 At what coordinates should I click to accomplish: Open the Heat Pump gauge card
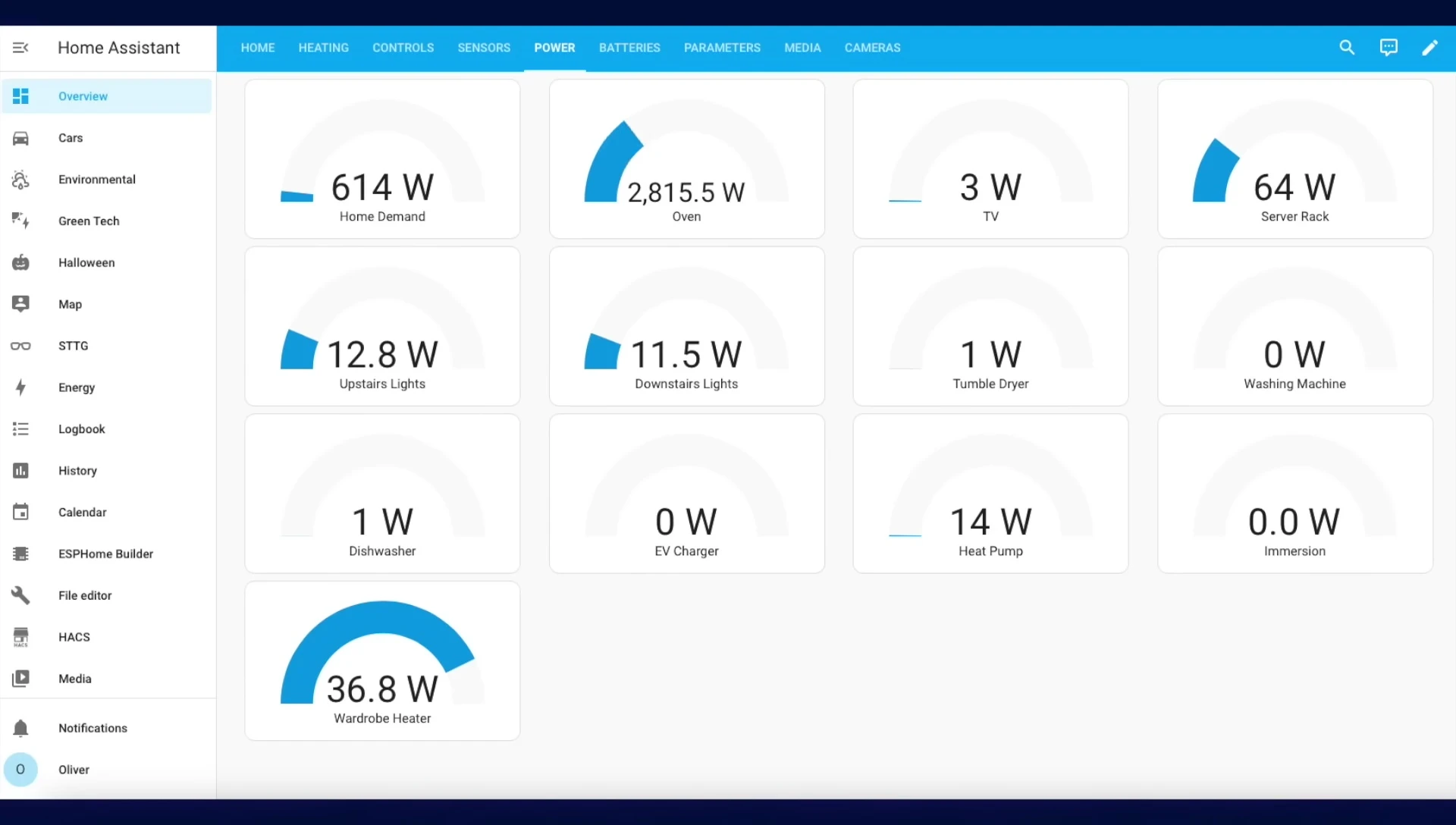coord(990,494)
